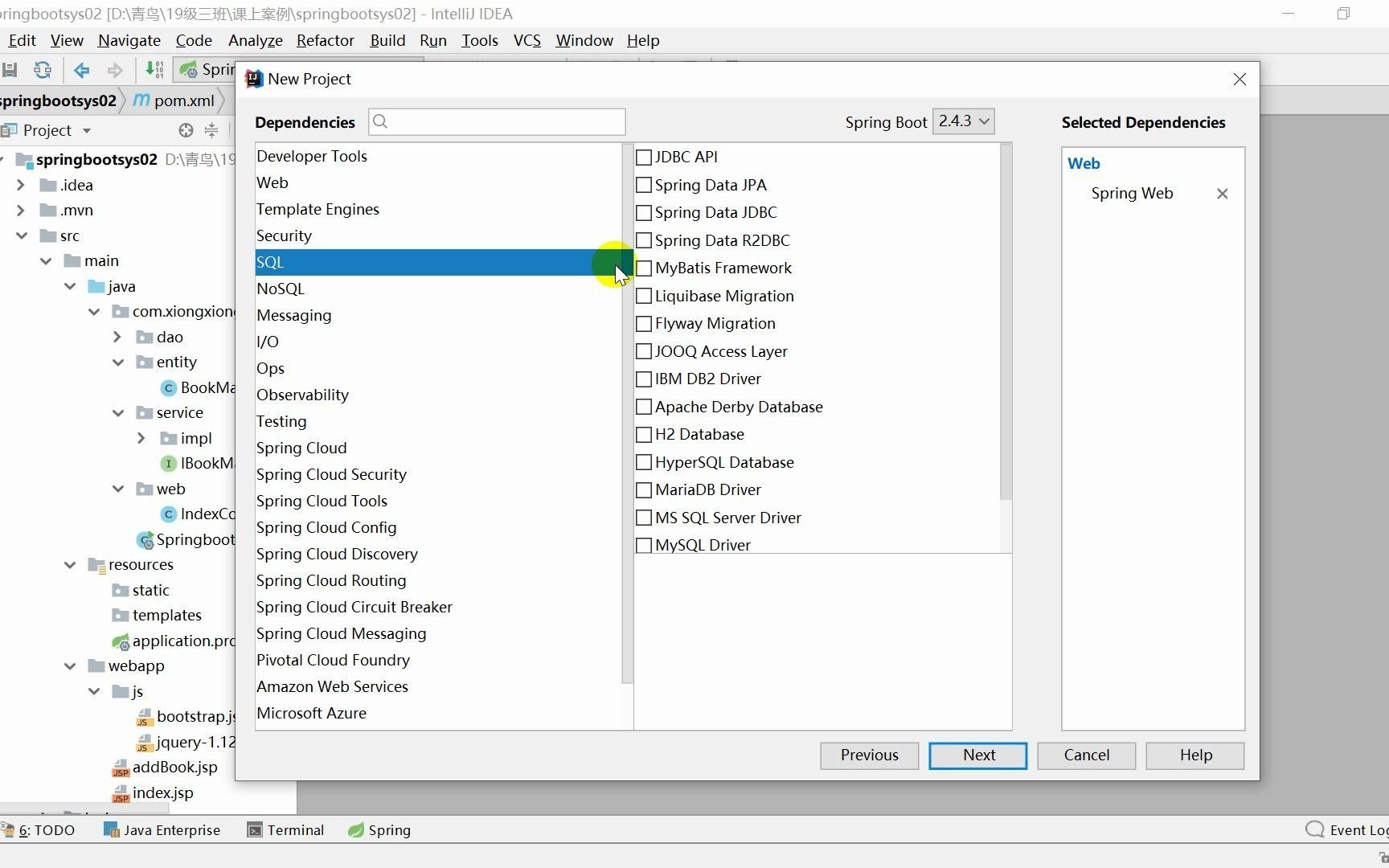Collapse the main folder
Image resolution: width=1389 pixels, height=868 pixels.
click(46, 261)
